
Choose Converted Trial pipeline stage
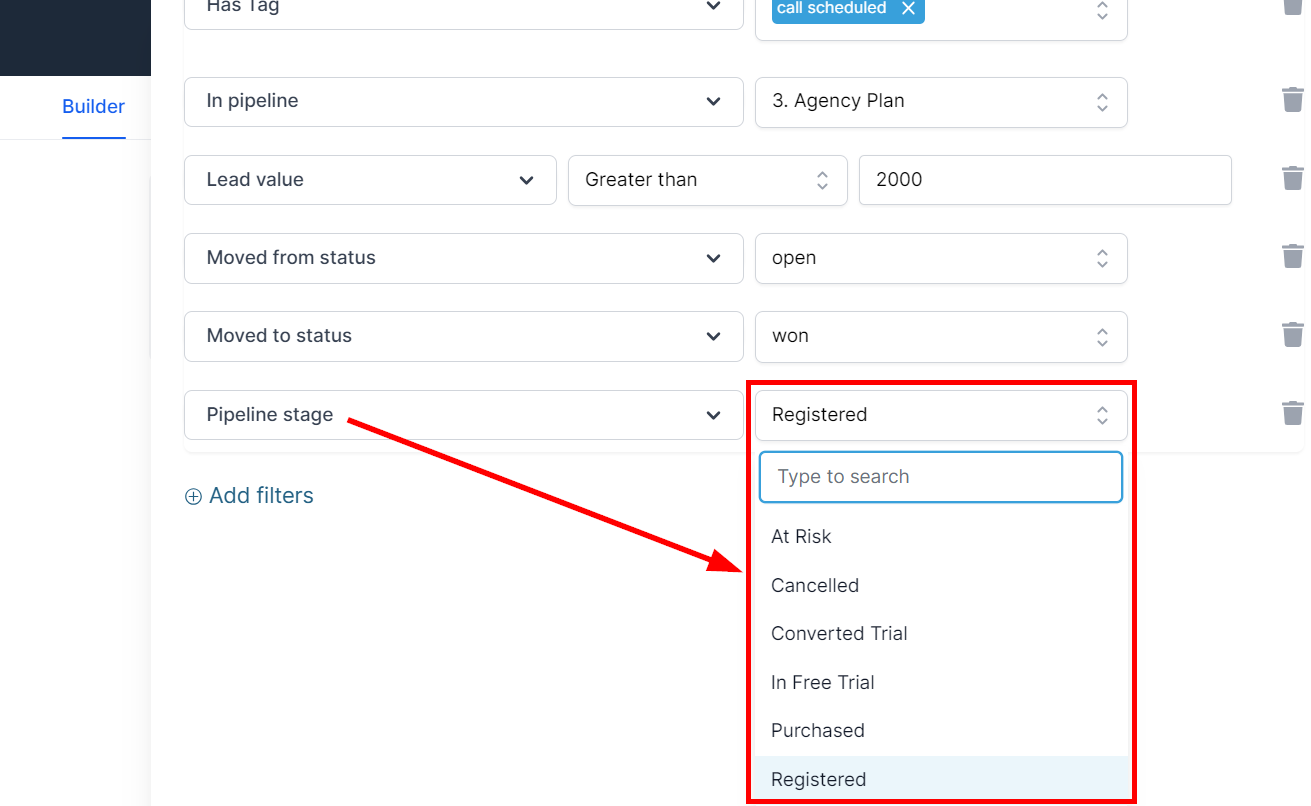[839, 634]
